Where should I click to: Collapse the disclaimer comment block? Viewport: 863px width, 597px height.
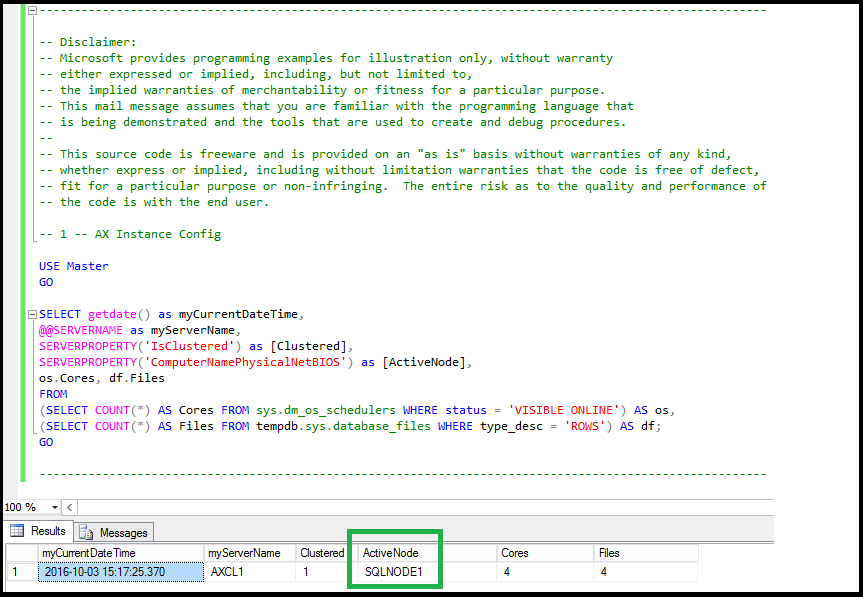click(33, 11)
